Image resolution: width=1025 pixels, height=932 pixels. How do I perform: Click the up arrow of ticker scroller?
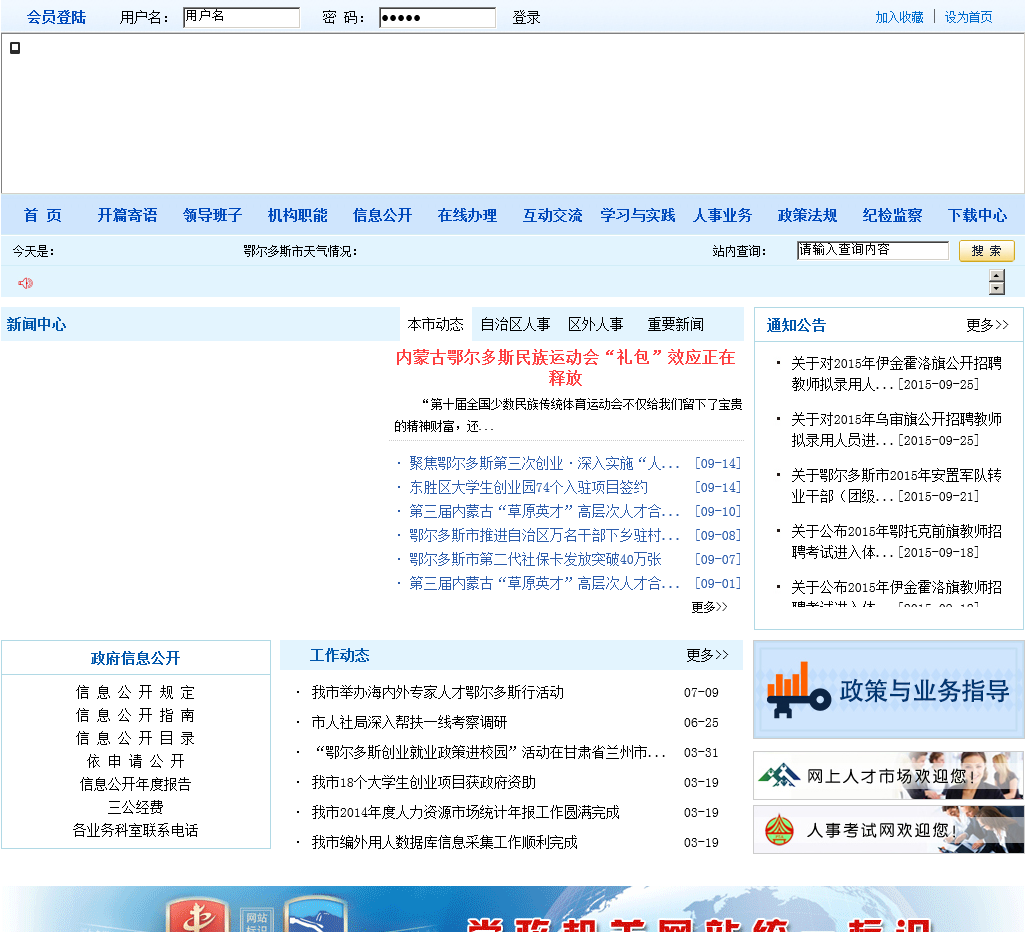997,276
